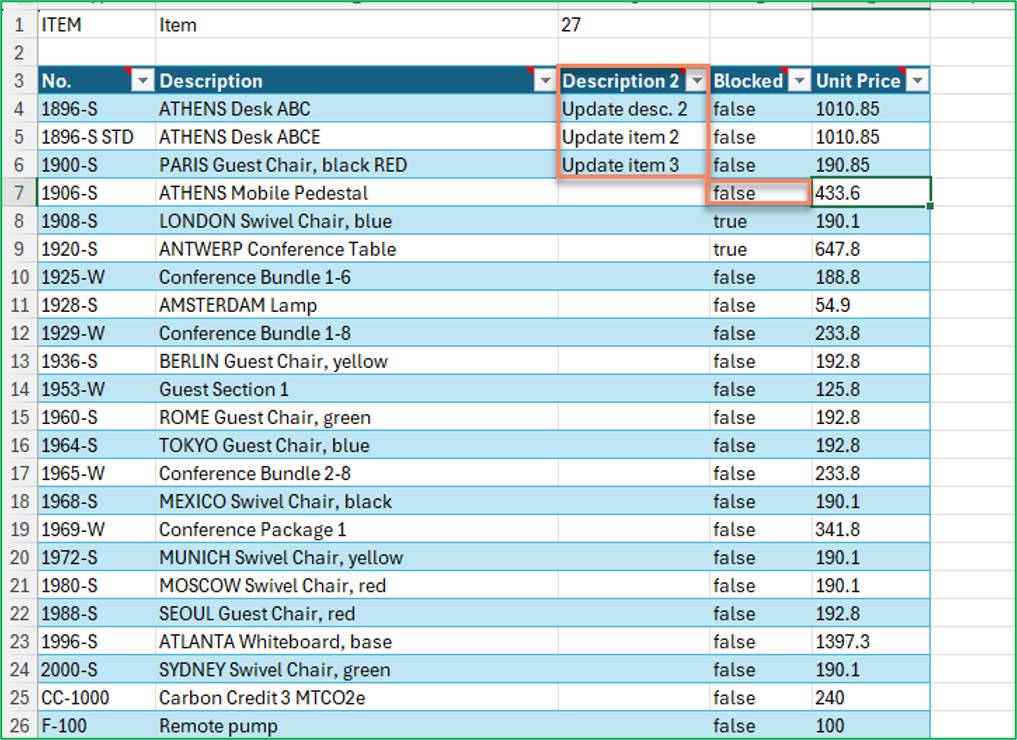Click the Update item 3 cell
Viewport: 1017px width, 740px height.
(x=634, y=165)
